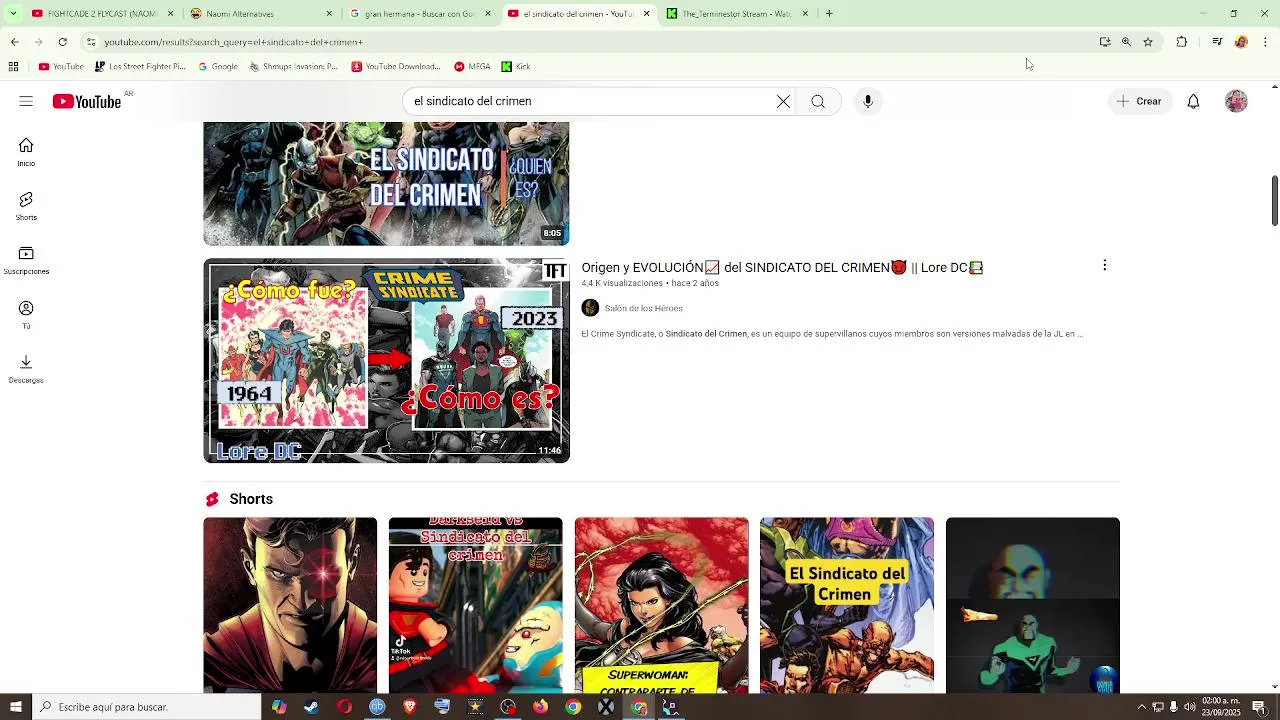Image resolution: width=1280 pixels, height=720 pixels.
Task: Open the YouTube Download bookmark
Action: 396,67
